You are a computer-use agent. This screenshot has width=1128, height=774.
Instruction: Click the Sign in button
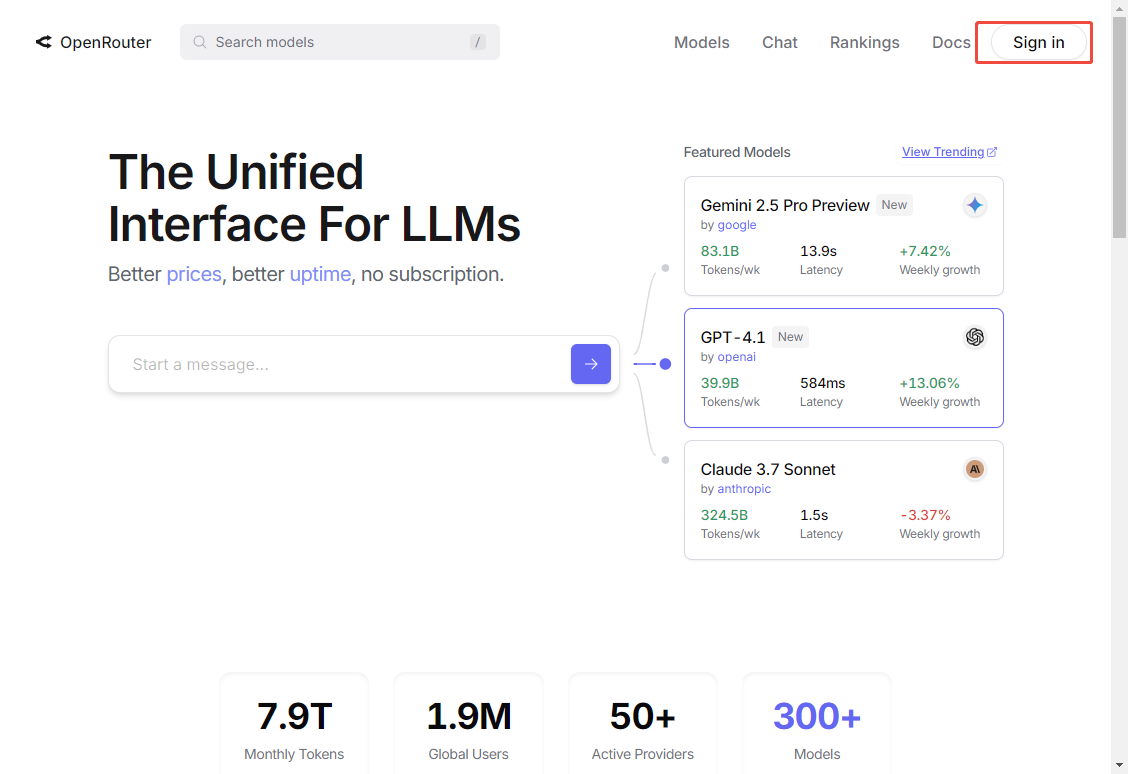(1039, 42)
